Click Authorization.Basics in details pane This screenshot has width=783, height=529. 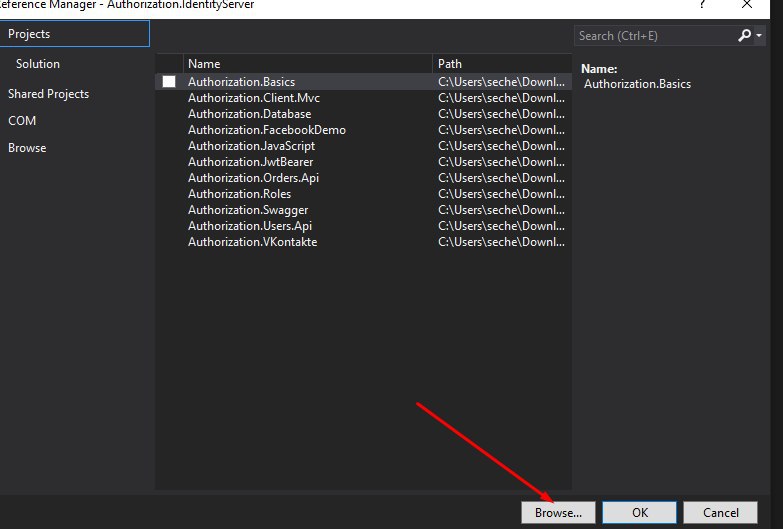637,84
